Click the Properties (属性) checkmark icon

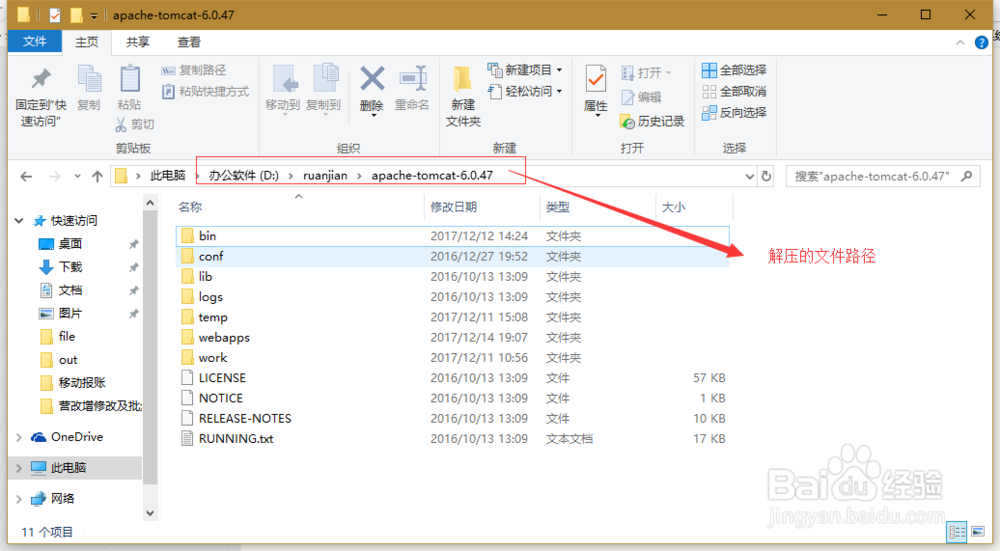596,80
